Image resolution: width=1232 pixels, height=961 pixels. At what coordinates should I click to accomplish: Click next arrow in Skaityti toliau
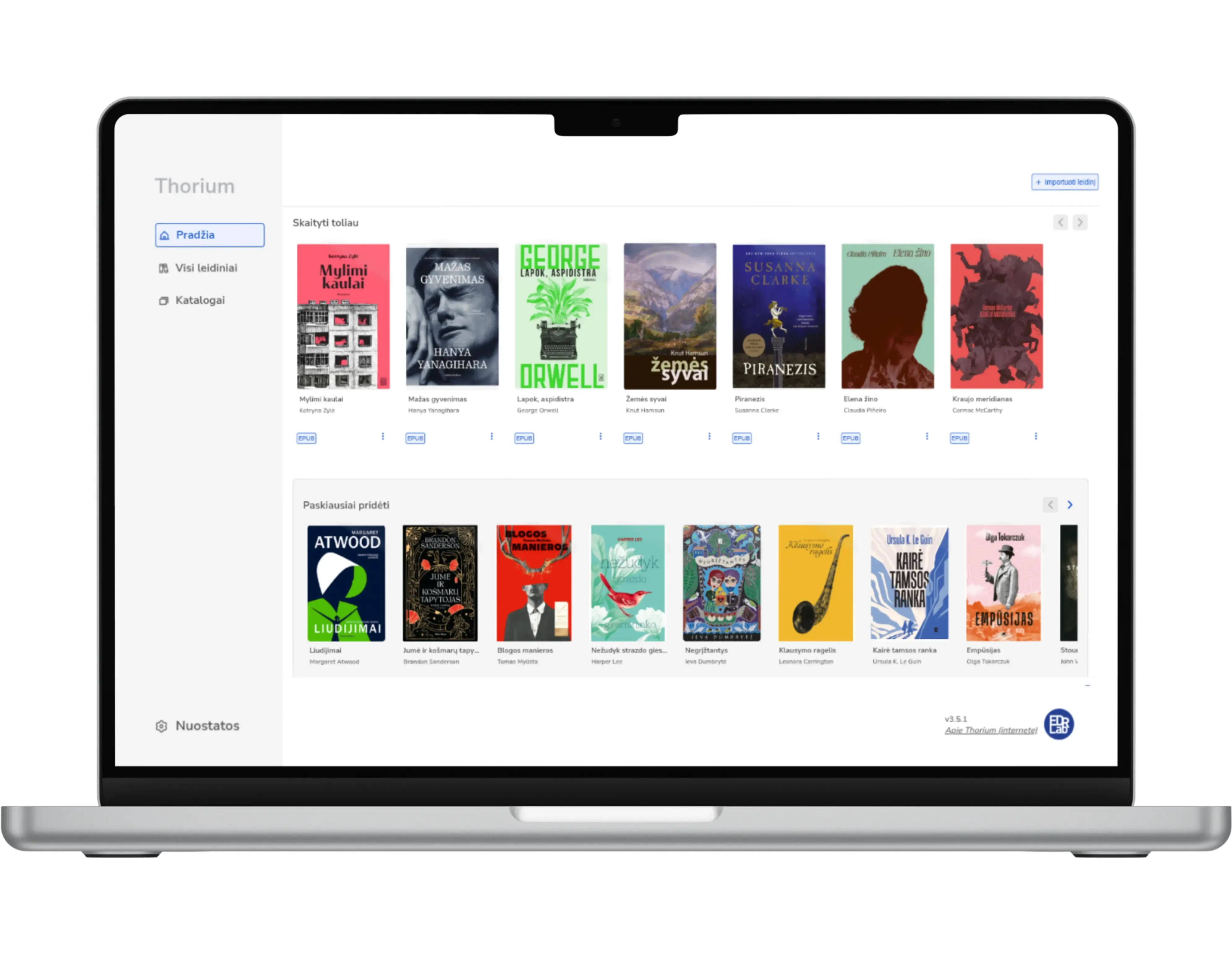(x=1080, y=222)
